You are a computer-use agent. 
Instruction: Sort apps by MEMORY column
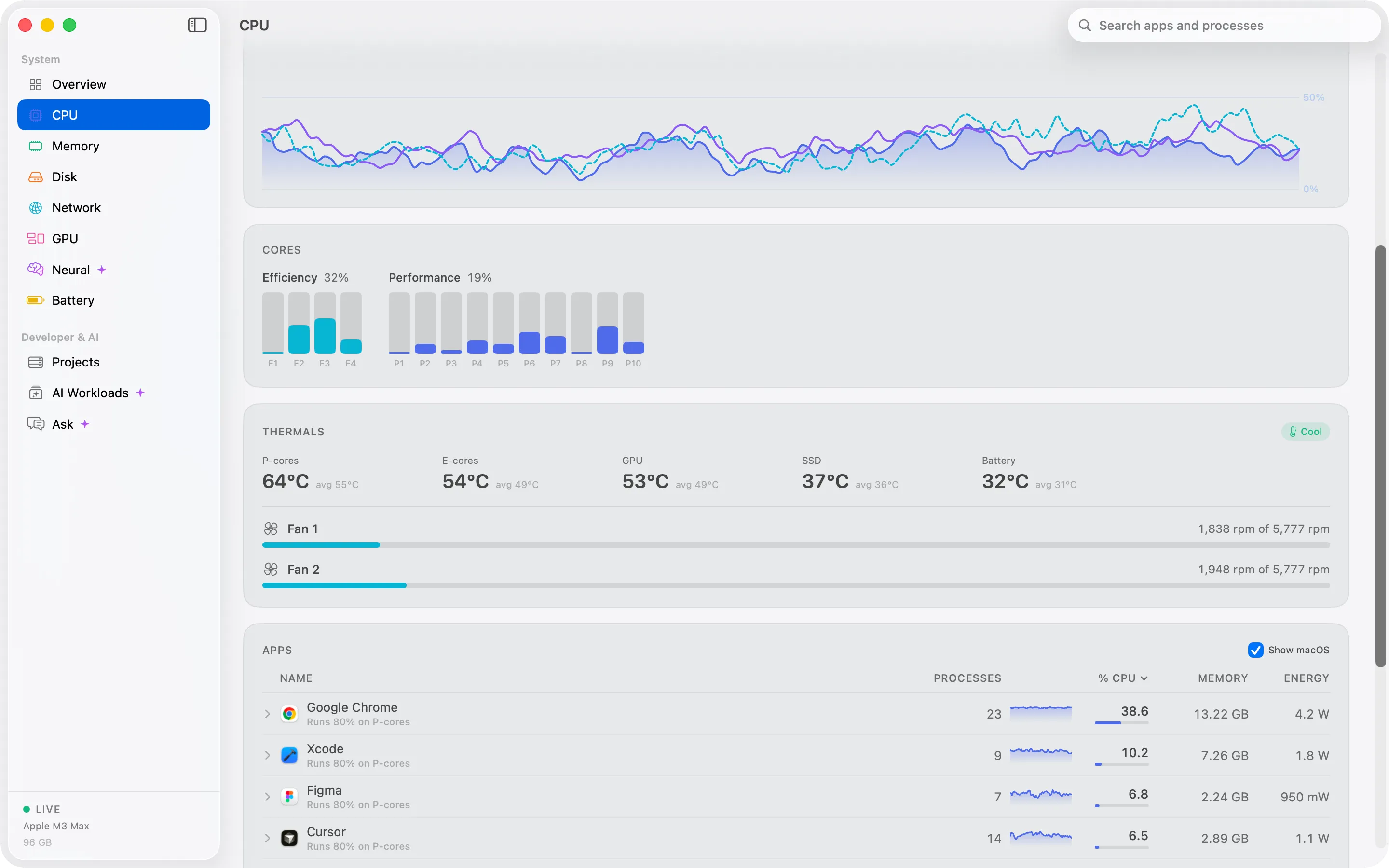tap(1223, 678)
